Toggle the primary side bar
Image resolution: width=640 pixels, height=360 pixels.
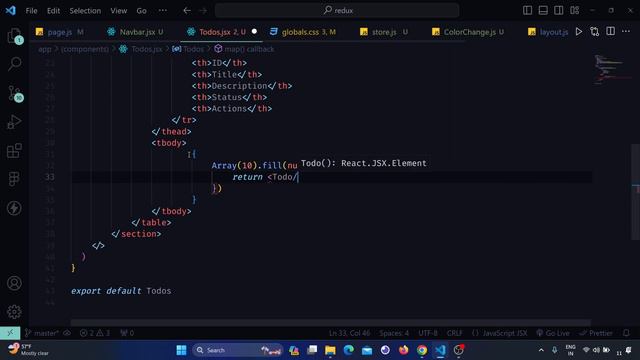pos(527,10)
